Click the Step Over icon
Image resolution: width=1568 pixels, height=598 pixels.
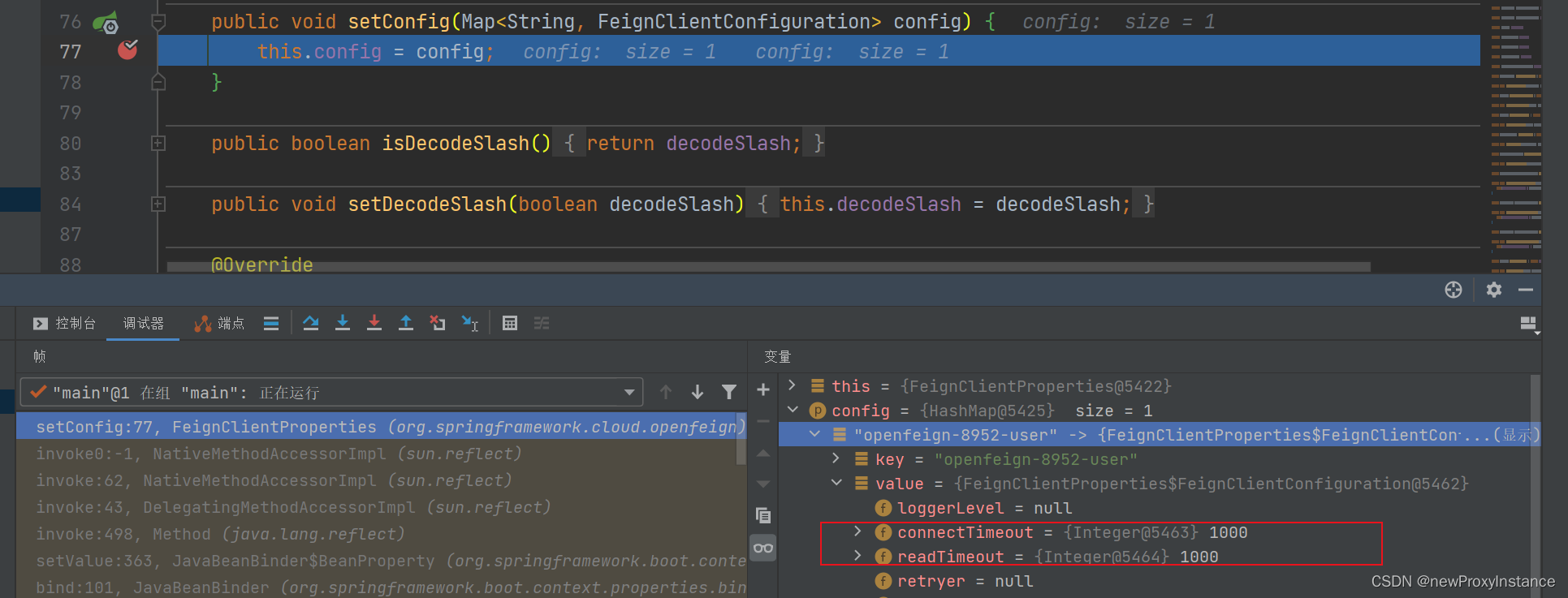pyautogui.click(x=311, y=323)
